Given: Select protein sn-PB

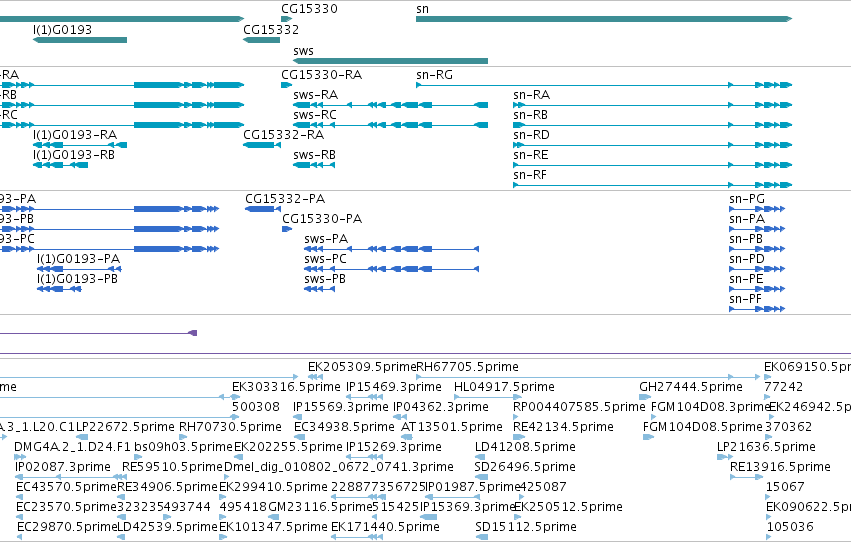Looking at the screenshot, I should 757,249.
